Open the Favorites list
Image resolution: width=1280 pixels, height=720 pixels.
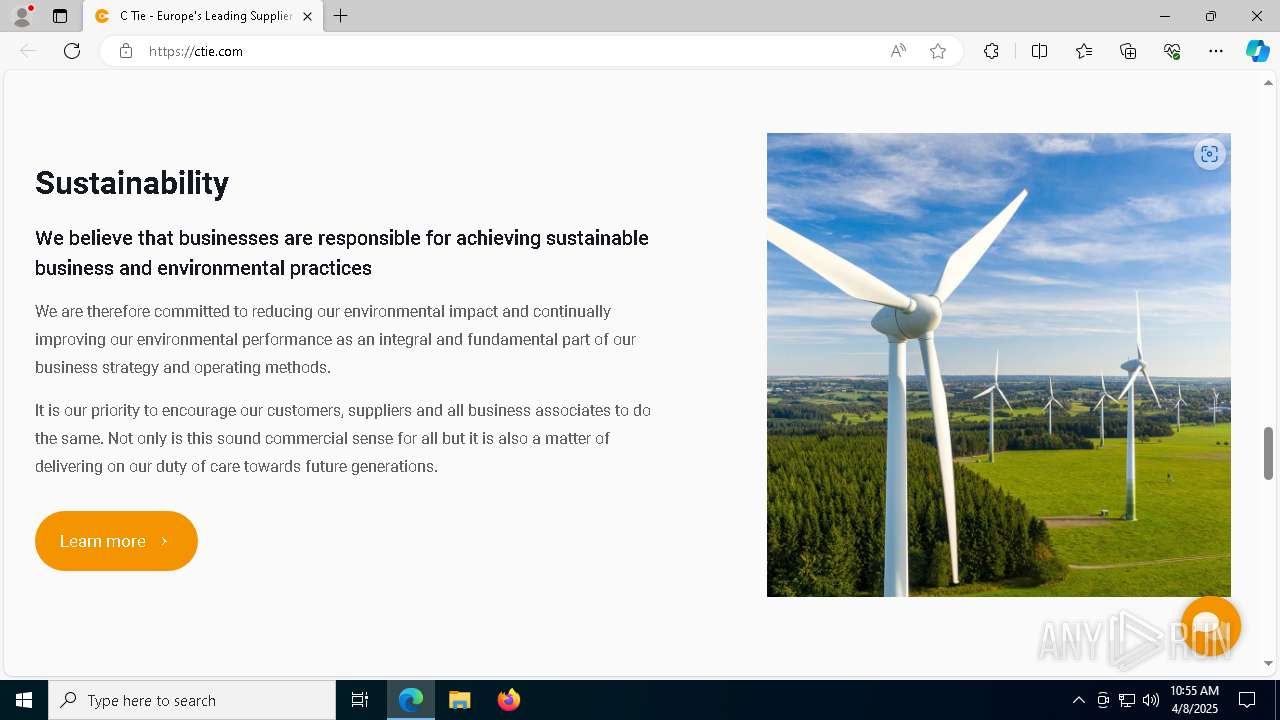[x=1084, y=51]
